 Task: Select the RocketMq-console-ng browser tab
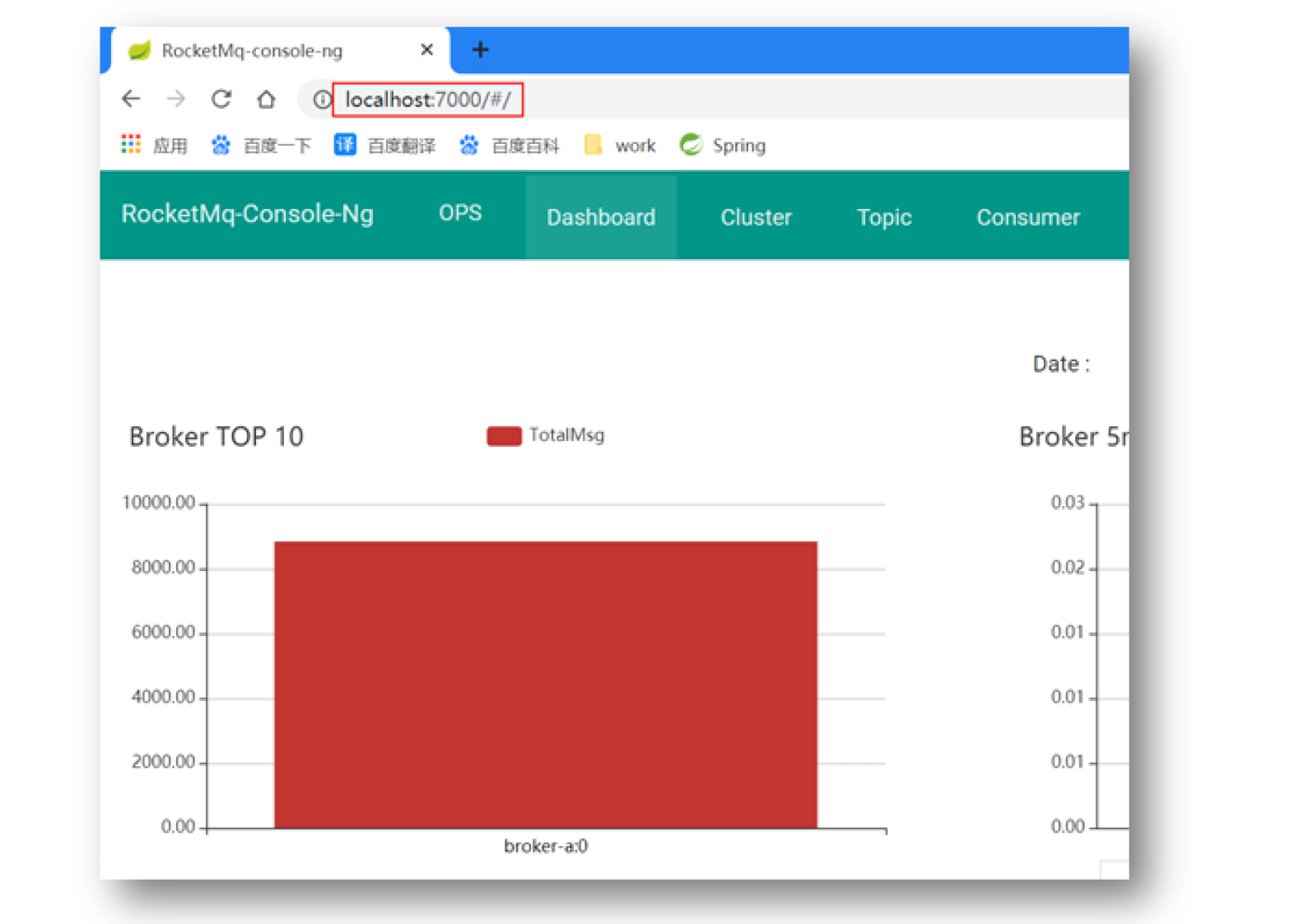(280, 51)
